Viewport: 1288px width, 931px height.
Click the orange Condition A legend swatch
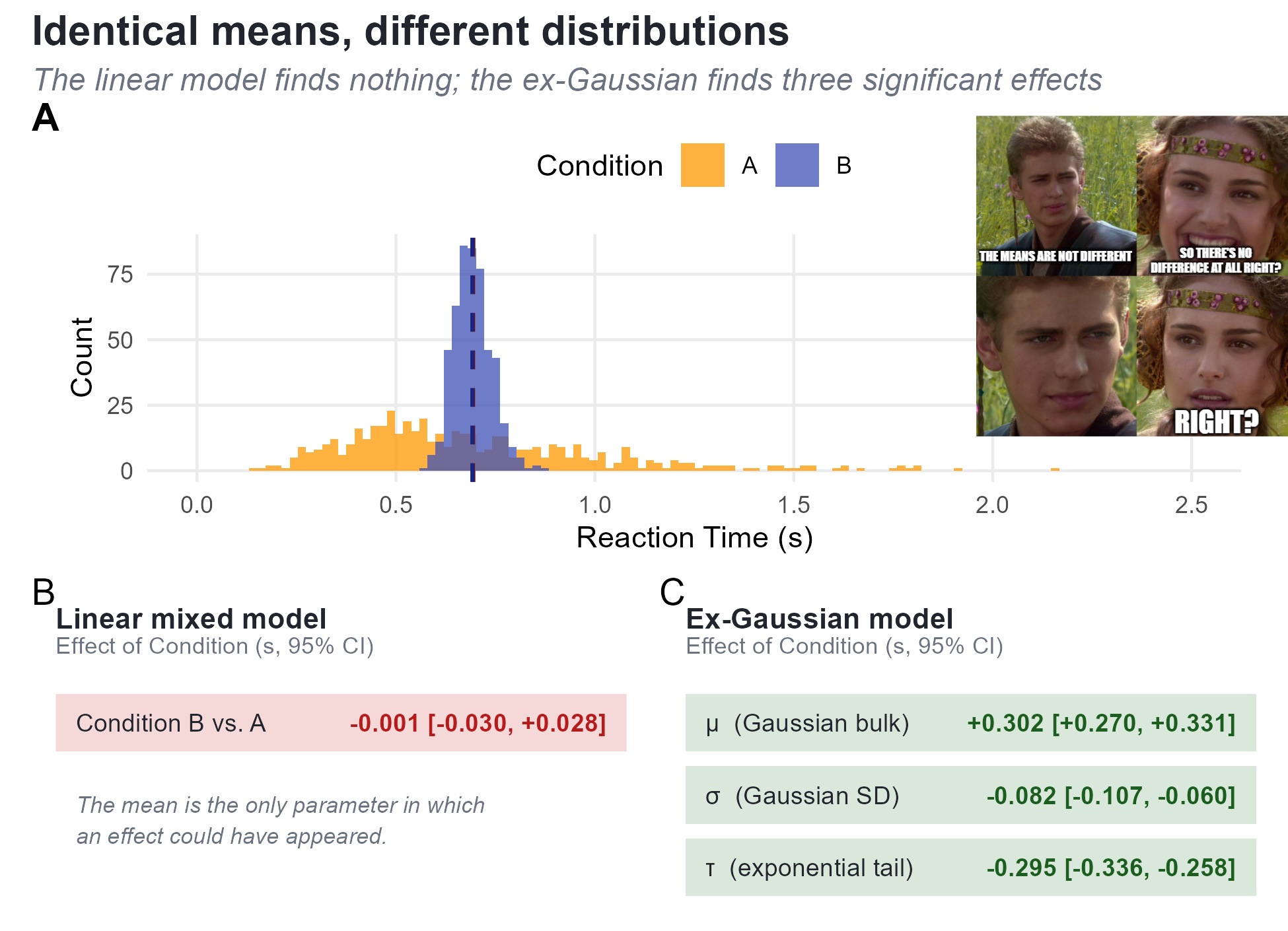pos(702,165)
